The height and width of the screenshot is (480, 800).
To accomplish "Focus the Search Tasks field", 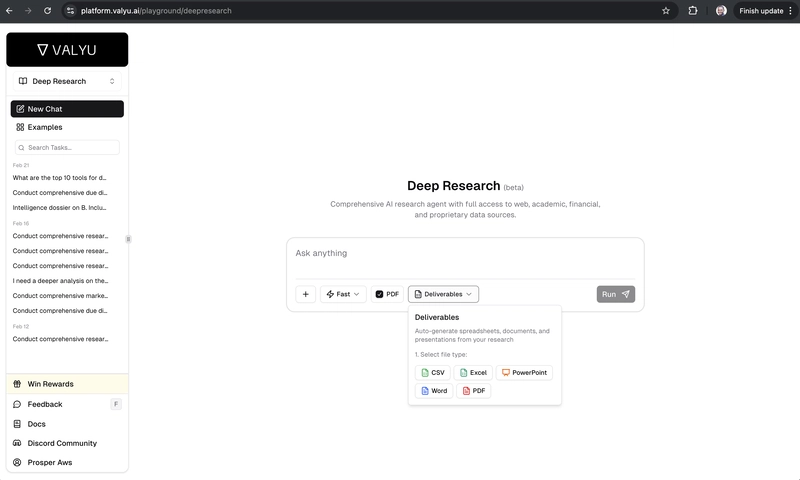I will pos(67,147).
